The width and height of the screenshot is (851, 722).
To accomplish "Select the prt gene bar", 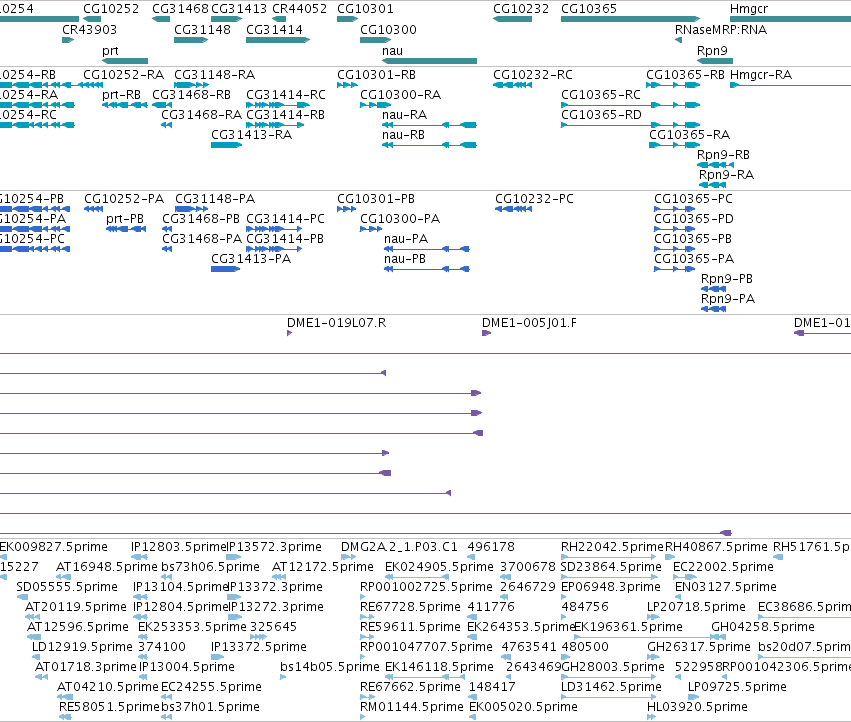I will click(125, 61).
